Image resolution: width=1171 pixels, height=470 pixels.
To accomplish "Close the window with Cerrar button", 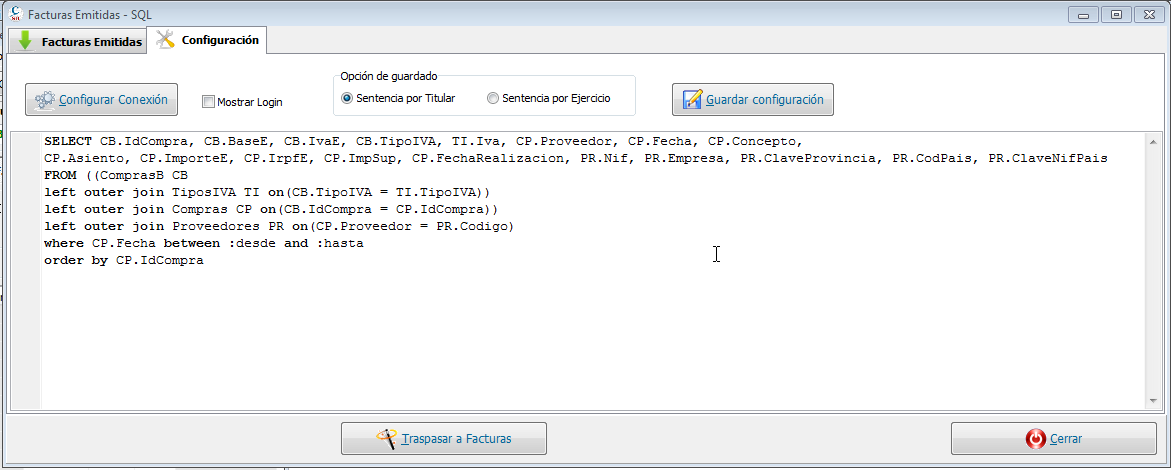I will tap(1054, 439).
